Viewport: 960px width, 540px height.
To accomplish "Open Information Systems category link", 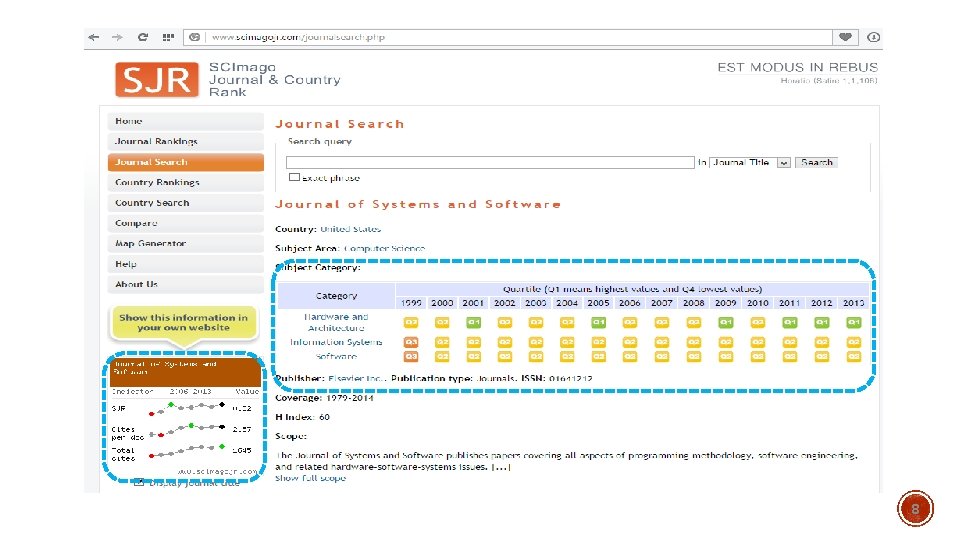I will click(336, 342).
